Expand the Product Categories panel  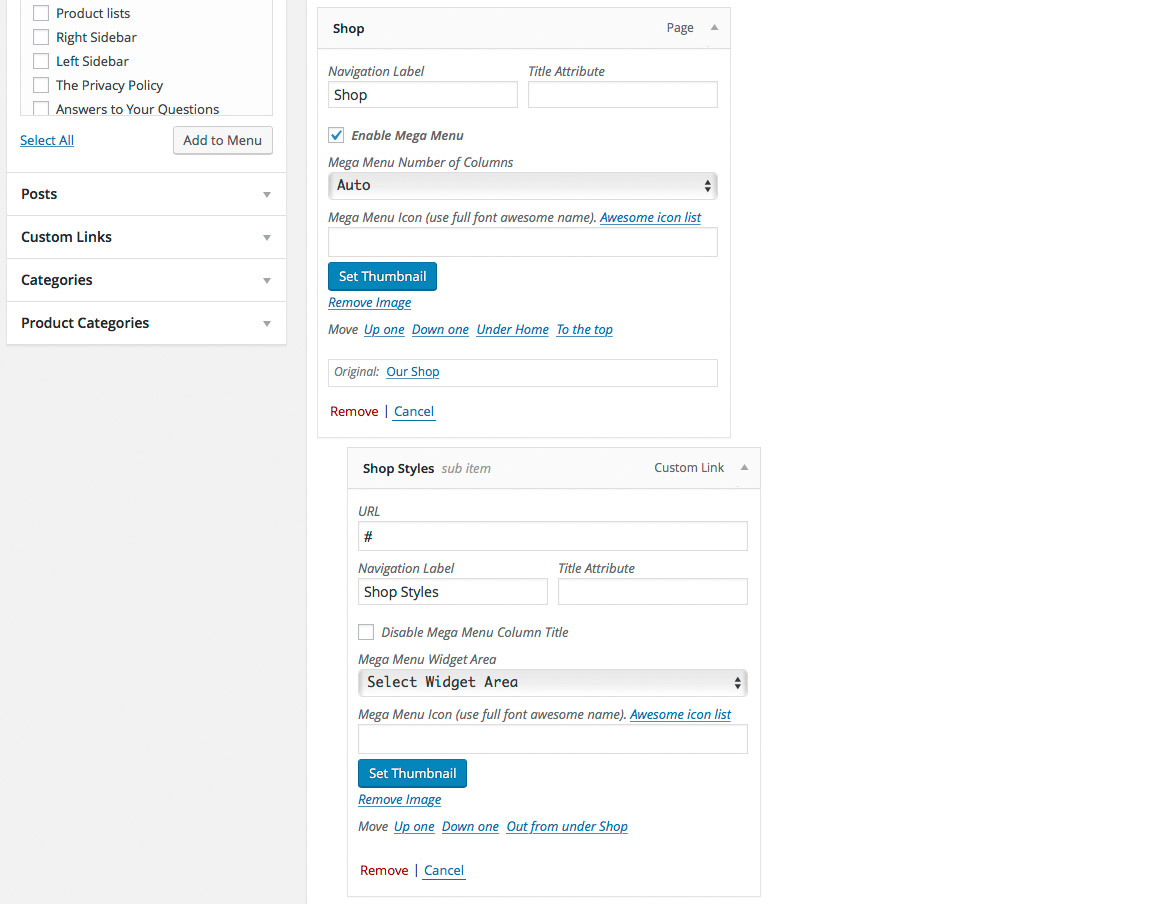[x=147, y=323]
